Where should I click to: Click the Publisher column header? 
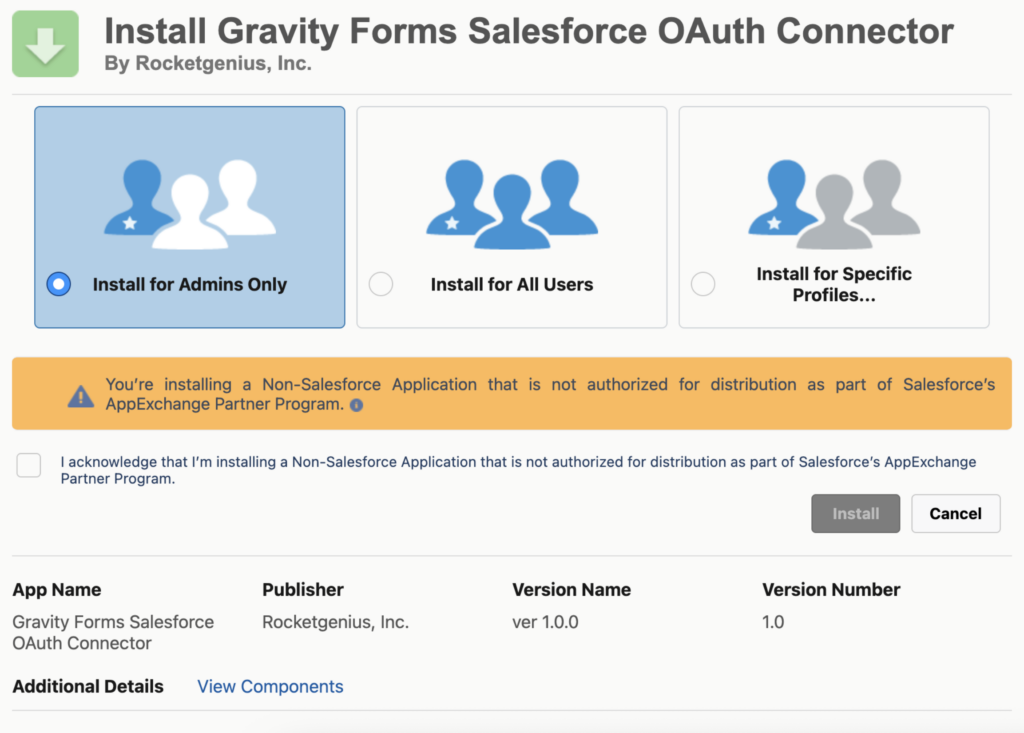(303, 590)
